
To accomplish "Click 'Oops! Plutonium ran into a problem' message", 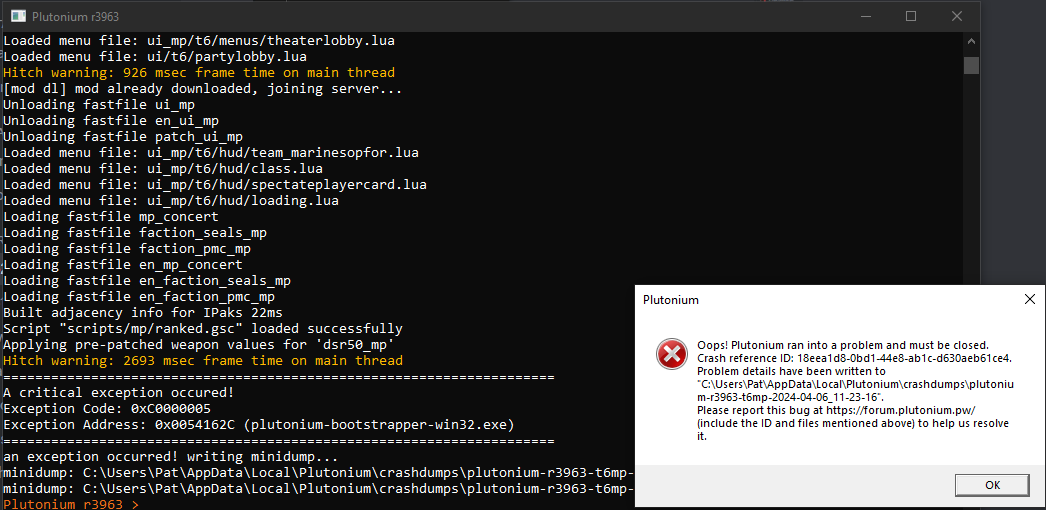I will pos(843,345).
